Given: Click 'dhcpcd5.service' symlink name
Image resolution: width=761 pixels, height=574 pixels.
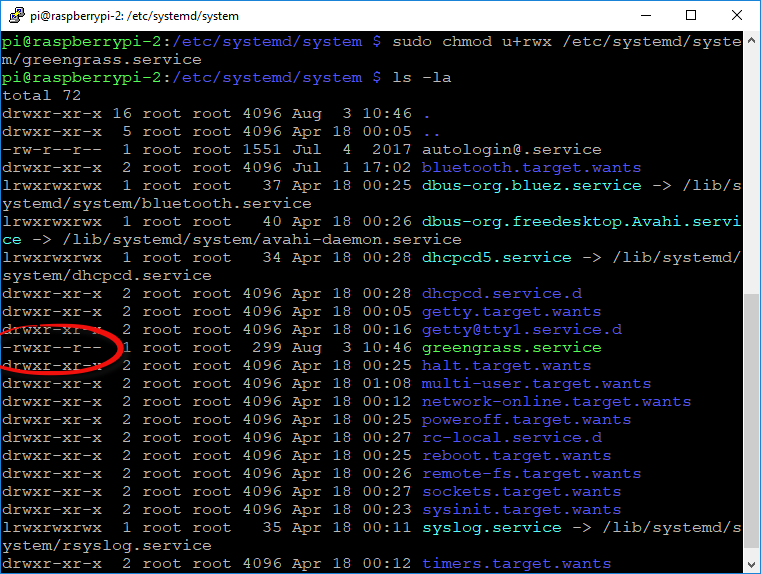Looking at the screenshot, I should [x=496, y=257].
